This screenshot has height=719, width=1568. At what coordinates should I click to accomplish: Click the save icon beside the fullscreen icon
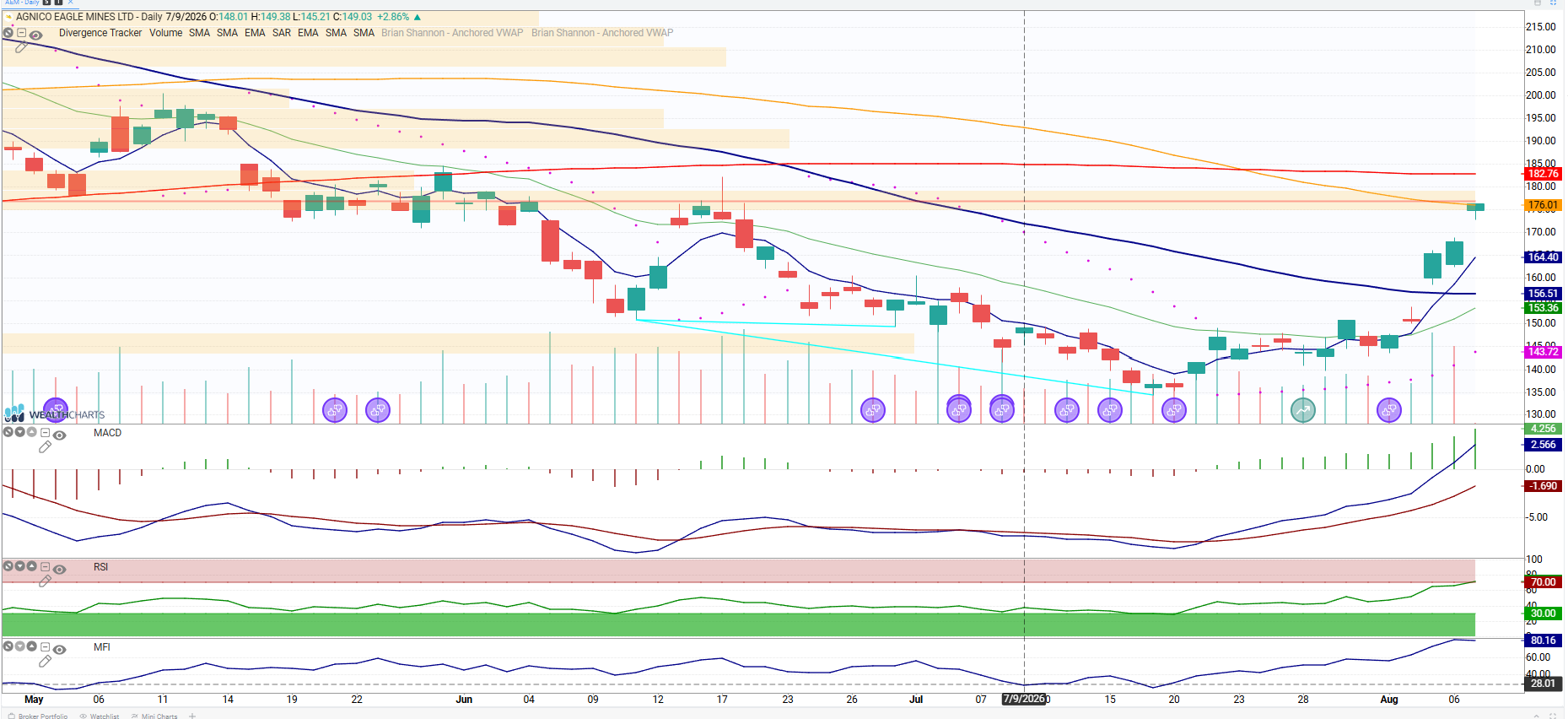(1538, 3)
